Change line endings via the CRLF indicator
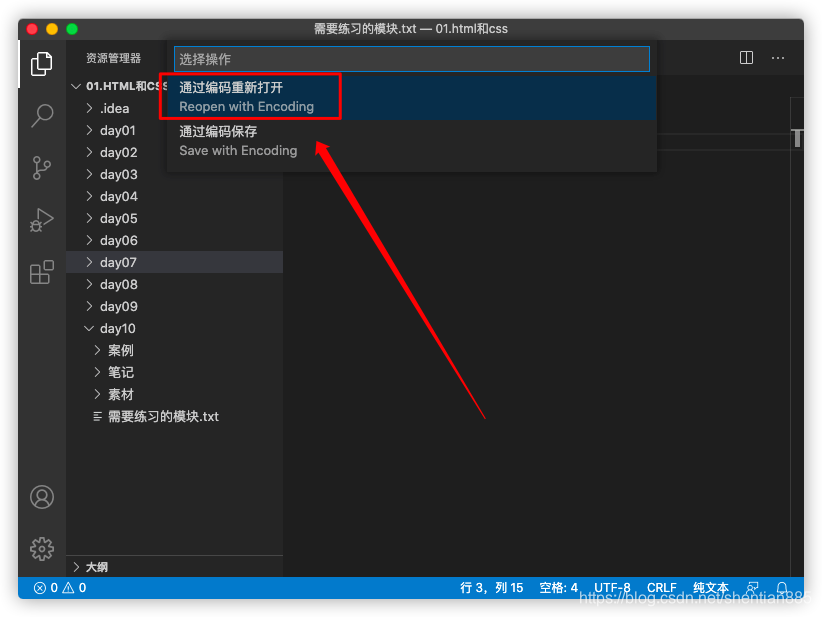This screenshot has width=822, height=617. pos(661,588)
